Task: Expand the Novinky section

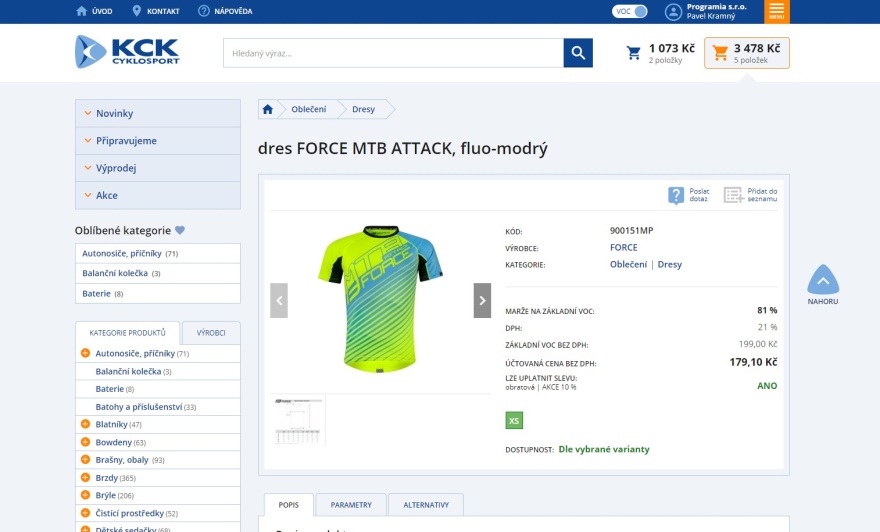Action: point(158,113)
